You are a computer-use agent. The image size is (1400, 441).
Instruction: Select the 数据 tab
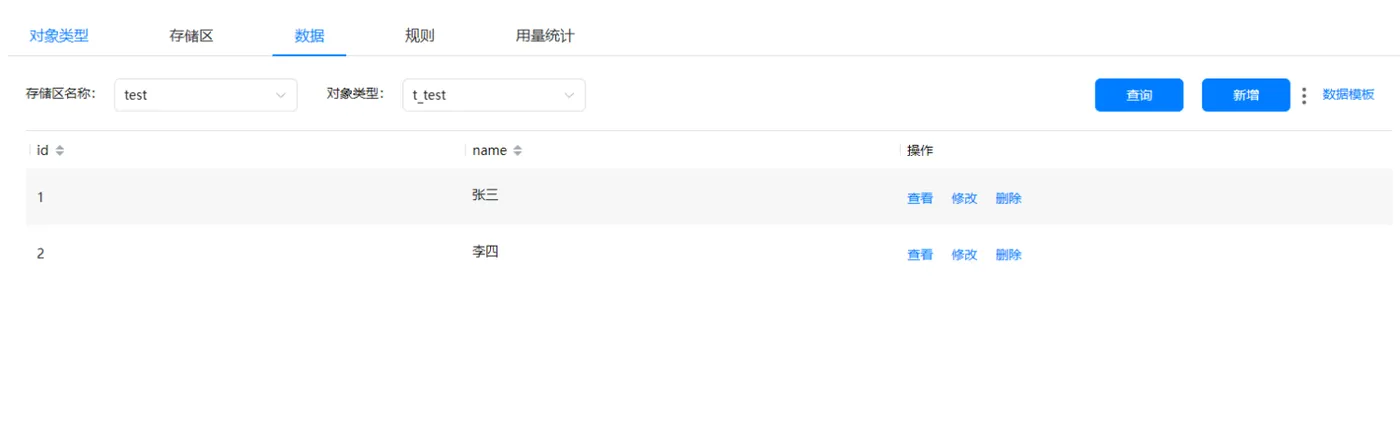tap(309, 36)
